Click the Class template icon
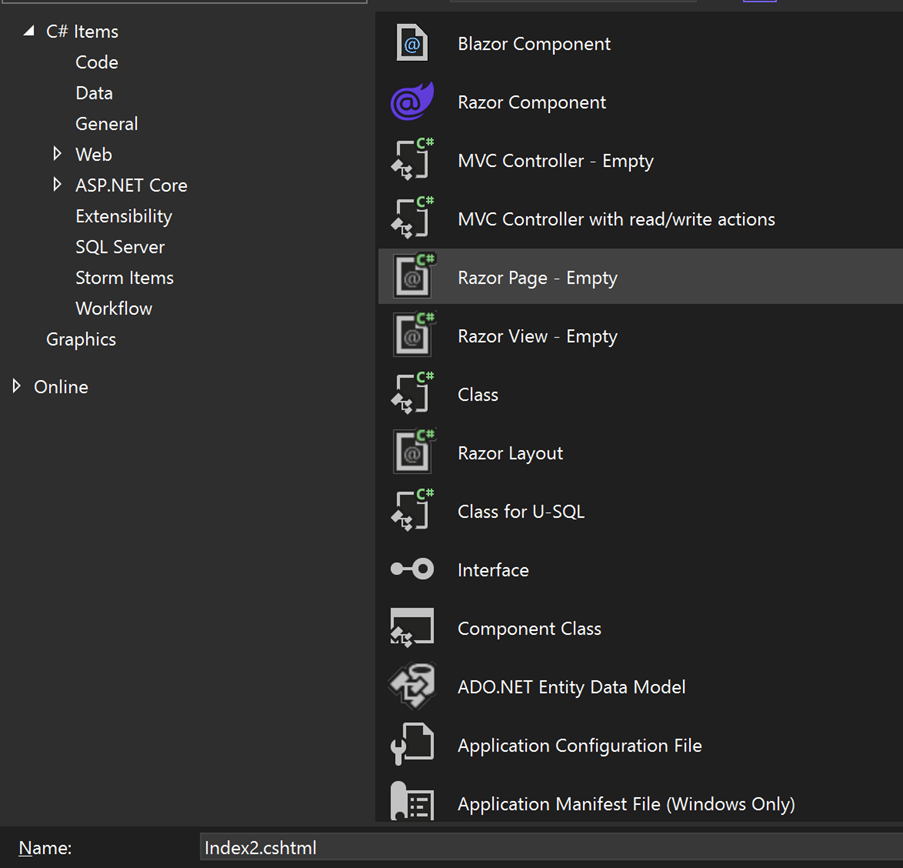Image resolution: width=903 pixels, height=868 pixels. 412,393
